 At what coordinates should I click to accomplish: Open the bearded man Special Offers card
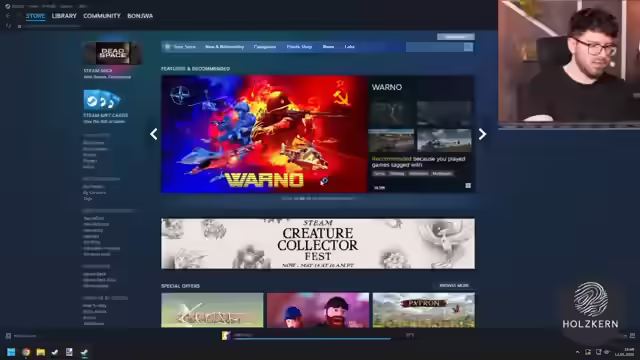pyautogui.click(x=318, y=310)
